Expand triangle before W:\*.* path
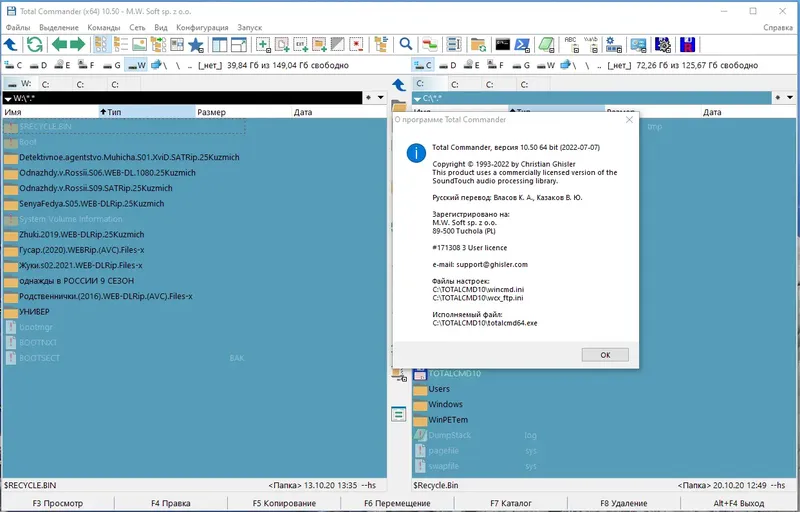 pyautogui.click(x=8, y=98)
